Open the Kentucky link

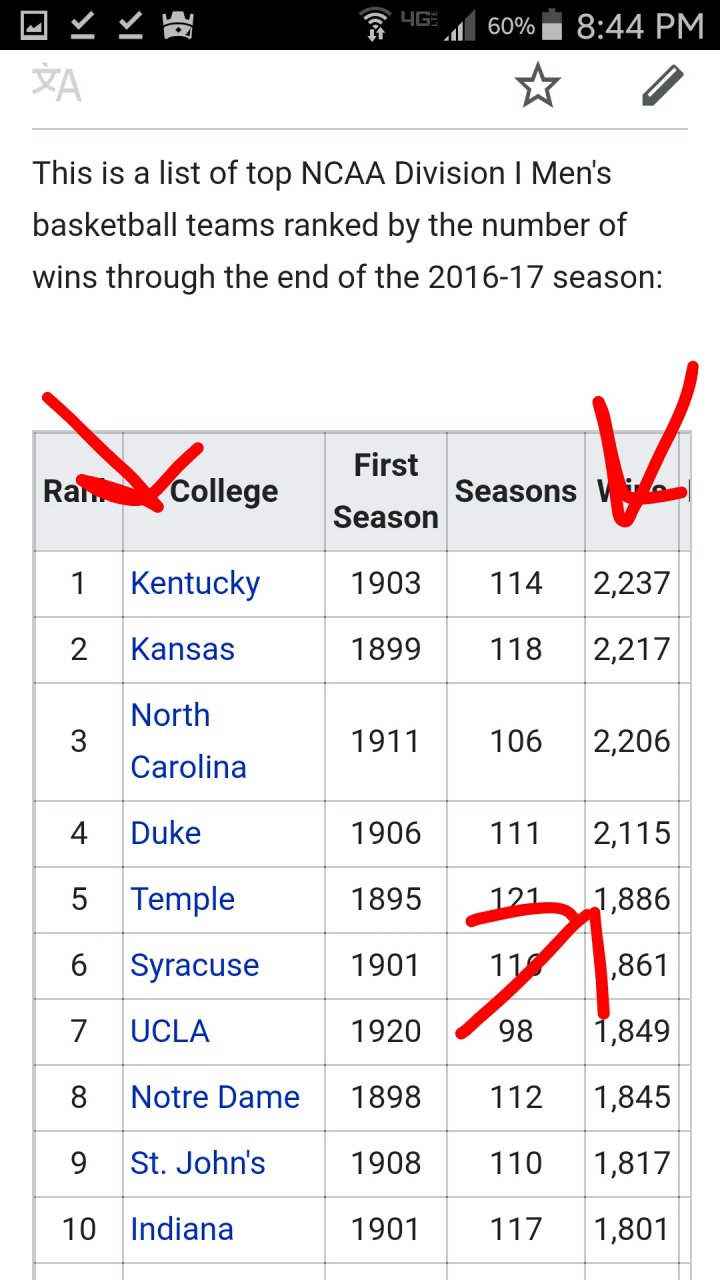click(195, 583)
